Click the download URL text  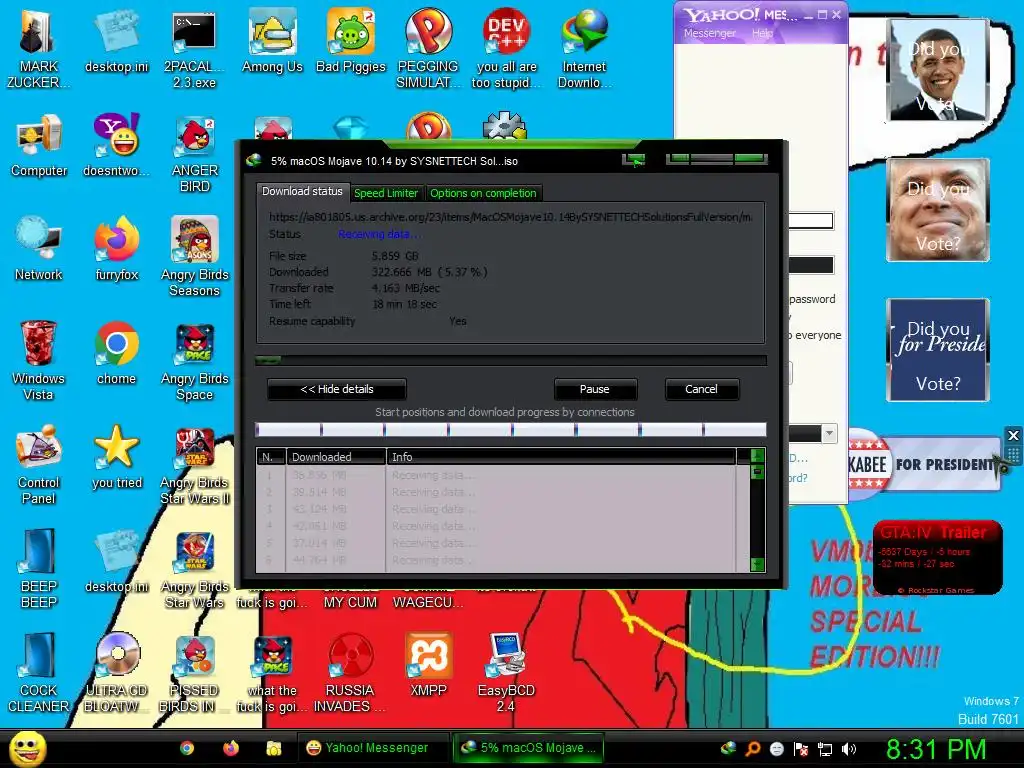click(510, 217)
